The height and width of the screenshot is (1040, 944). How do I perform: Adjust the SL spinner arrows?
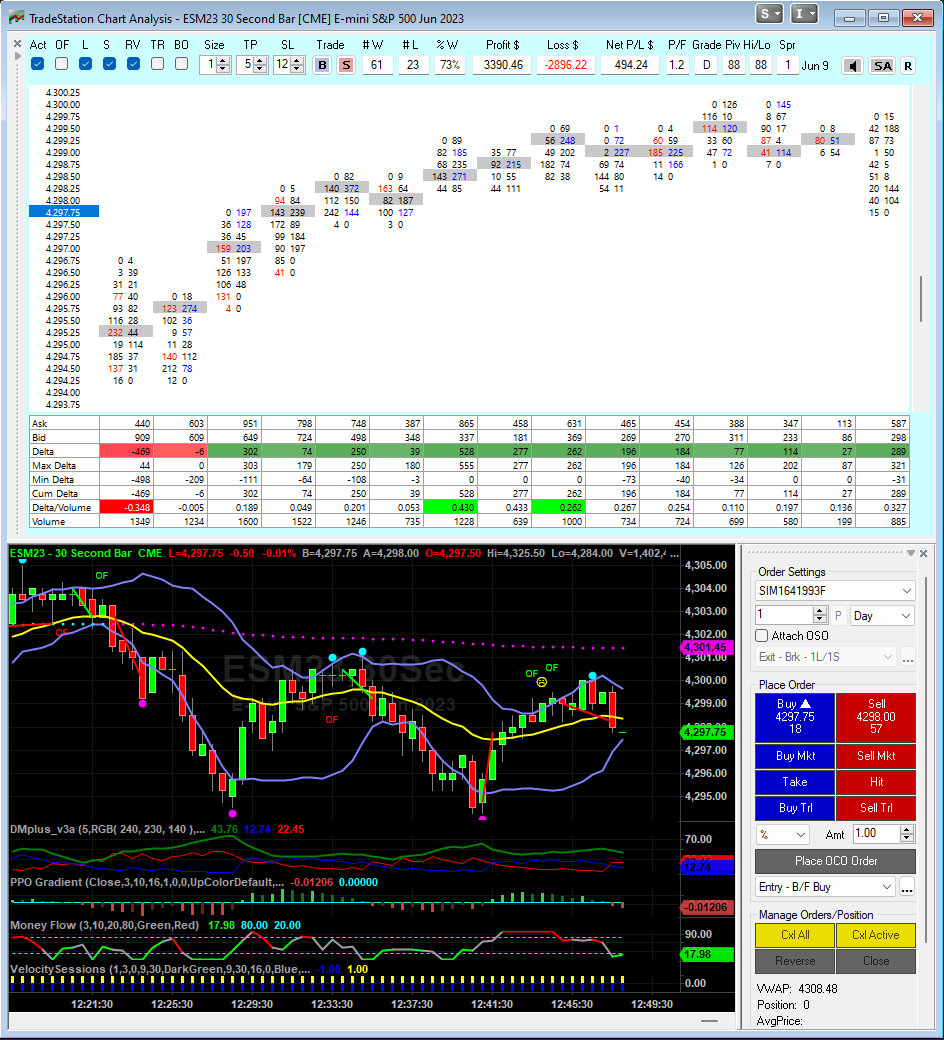[298, 65]
